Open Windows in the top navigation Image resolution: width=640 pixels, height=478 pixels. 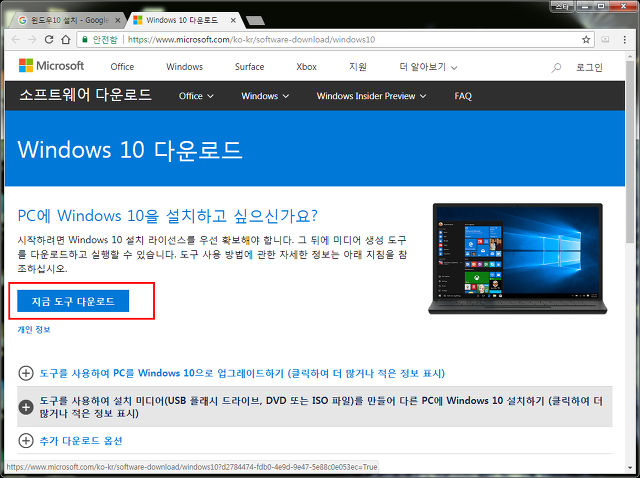184,67
